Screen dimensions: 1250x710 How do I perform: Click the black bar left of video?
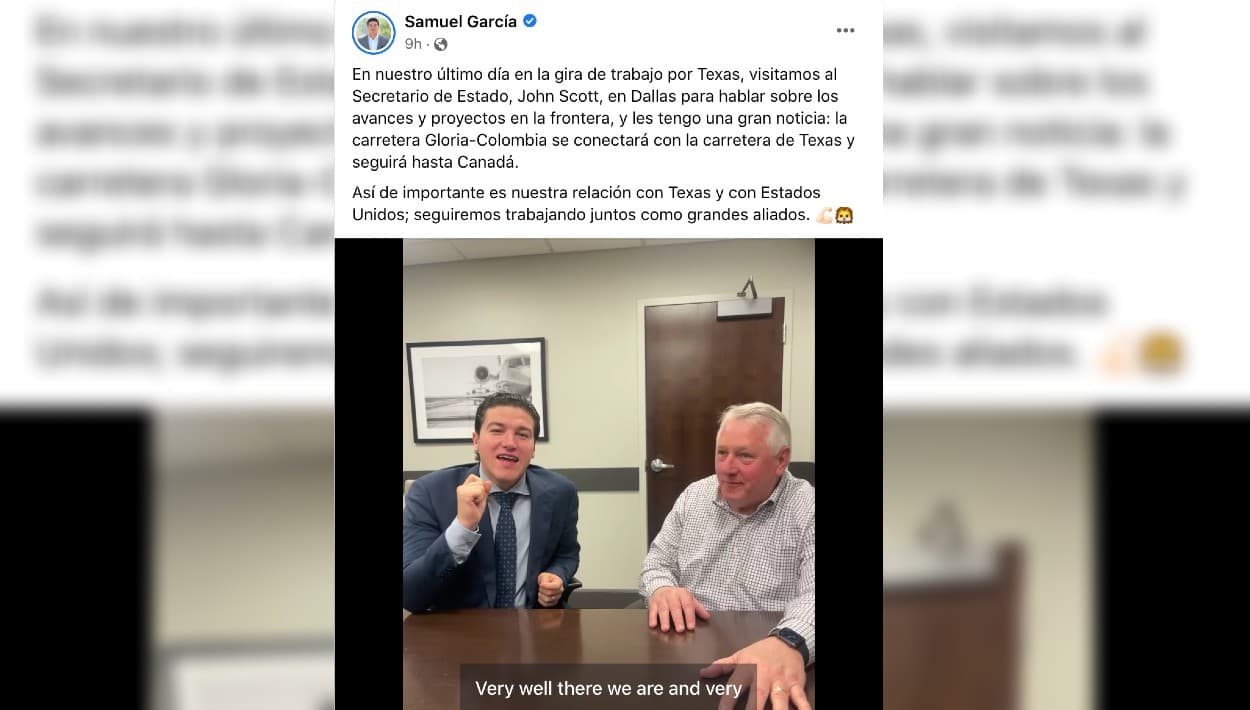pyautogui.click(x=369, y=474)
